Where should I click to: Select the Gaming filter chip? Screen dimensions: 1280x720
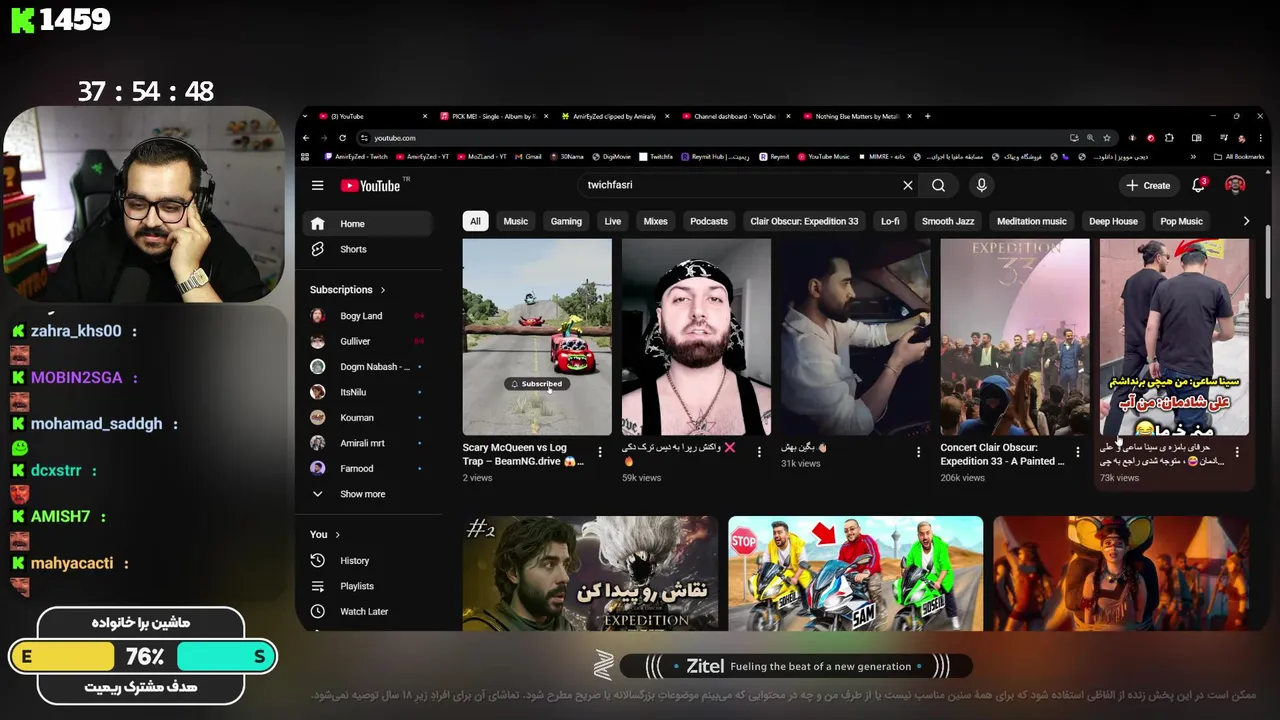point(566,221)
